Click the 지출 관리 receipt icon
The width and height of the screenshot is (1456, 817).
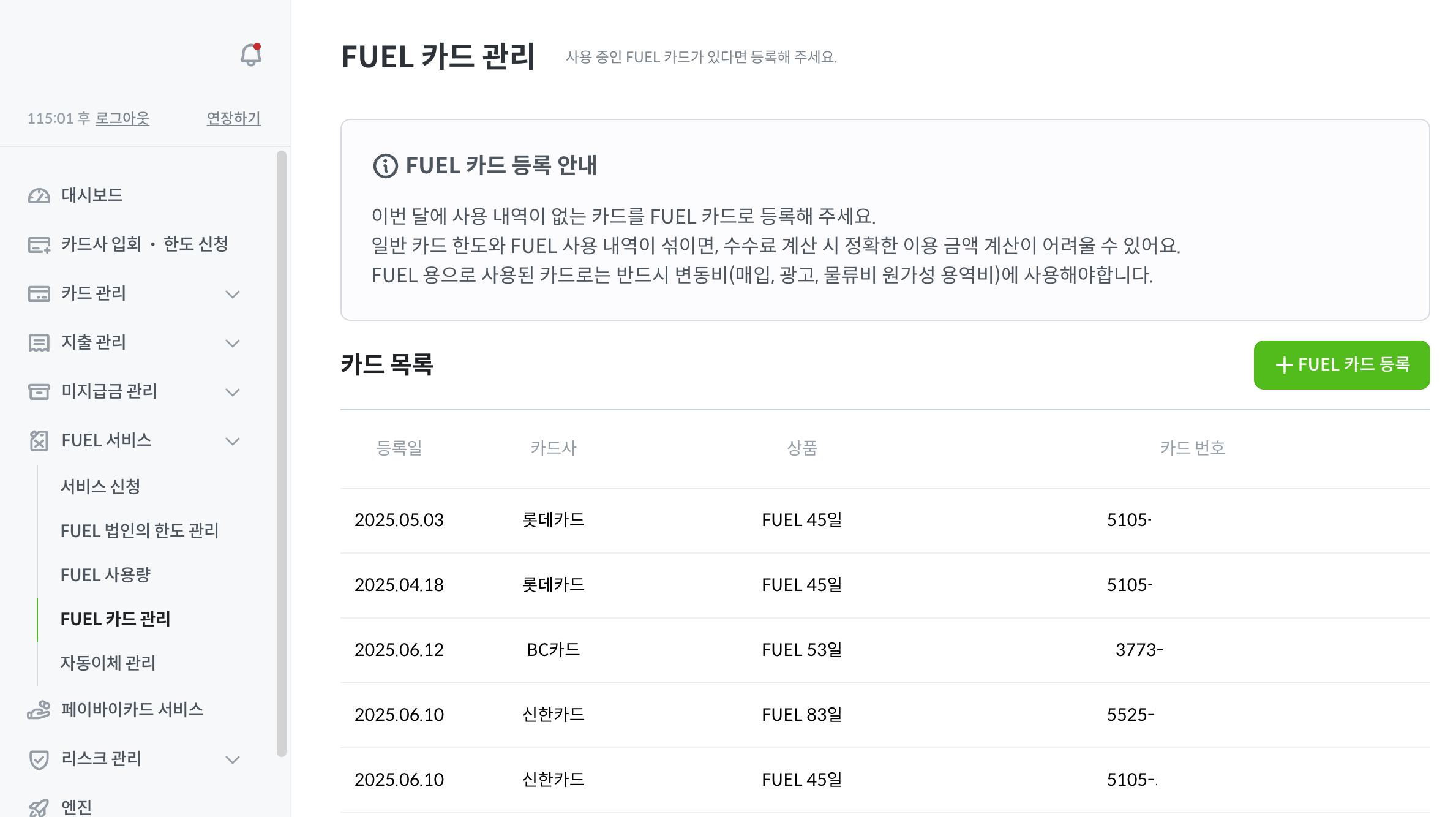point(39,343)
